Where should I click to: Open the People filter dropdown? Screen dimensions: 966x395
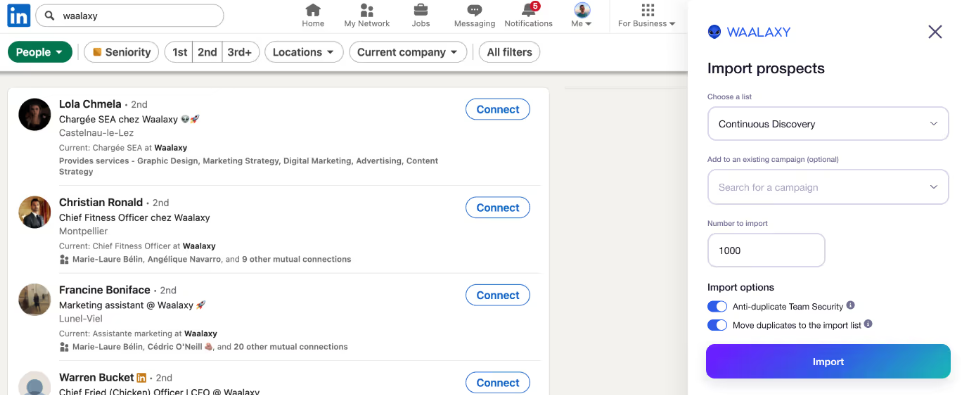[40, 52]
